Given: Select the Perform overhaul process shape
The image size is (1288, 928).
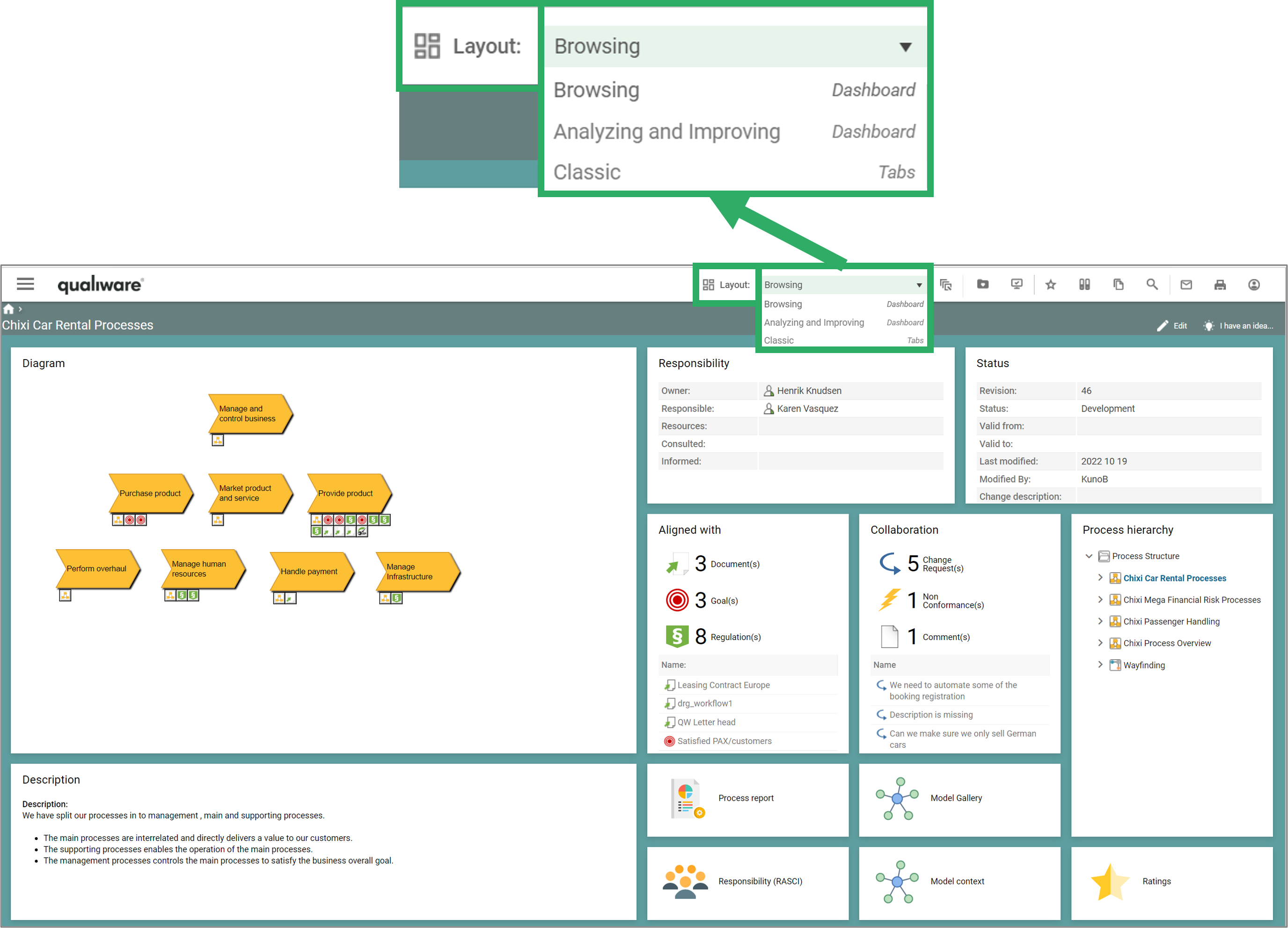Looking at the screenshot, I should point(98,569).
